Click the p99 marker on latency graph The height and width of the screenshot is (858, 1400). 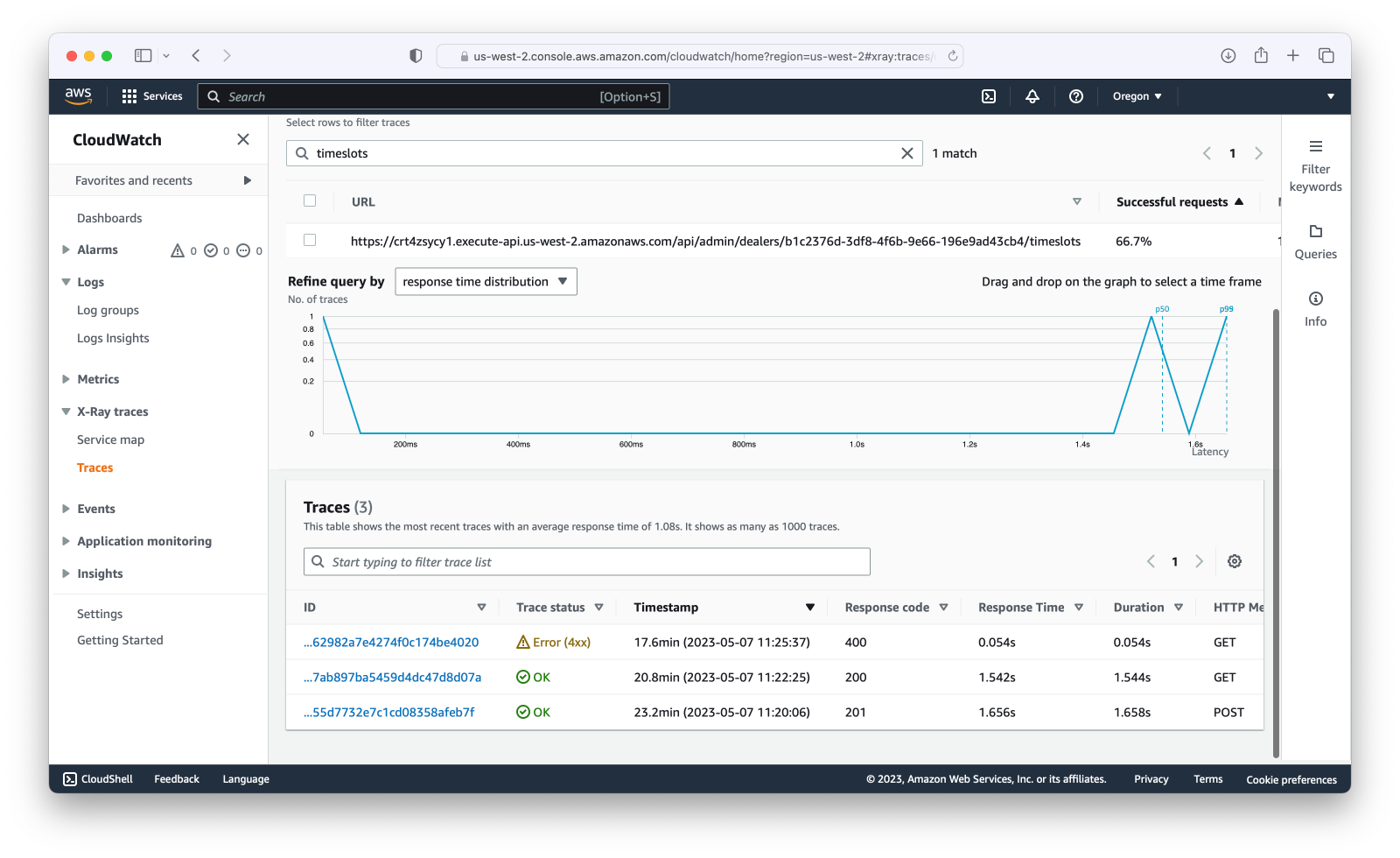(1227, 309)
